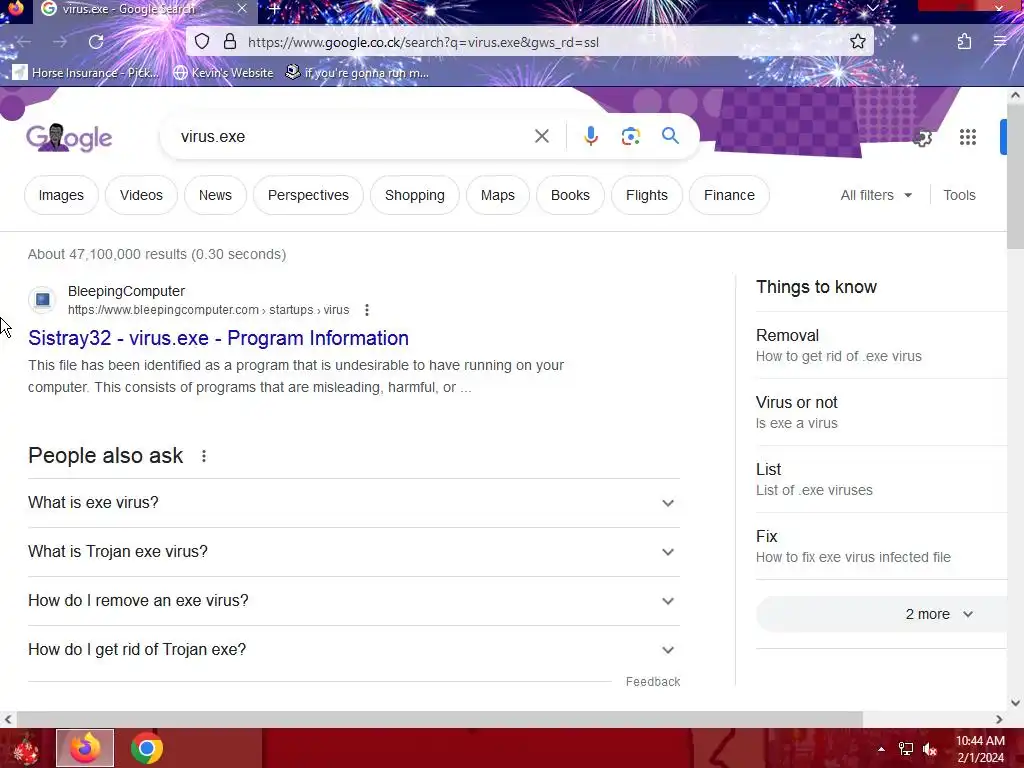
Task: Click the browser back arrow
Action: click(x=25, y=42)
